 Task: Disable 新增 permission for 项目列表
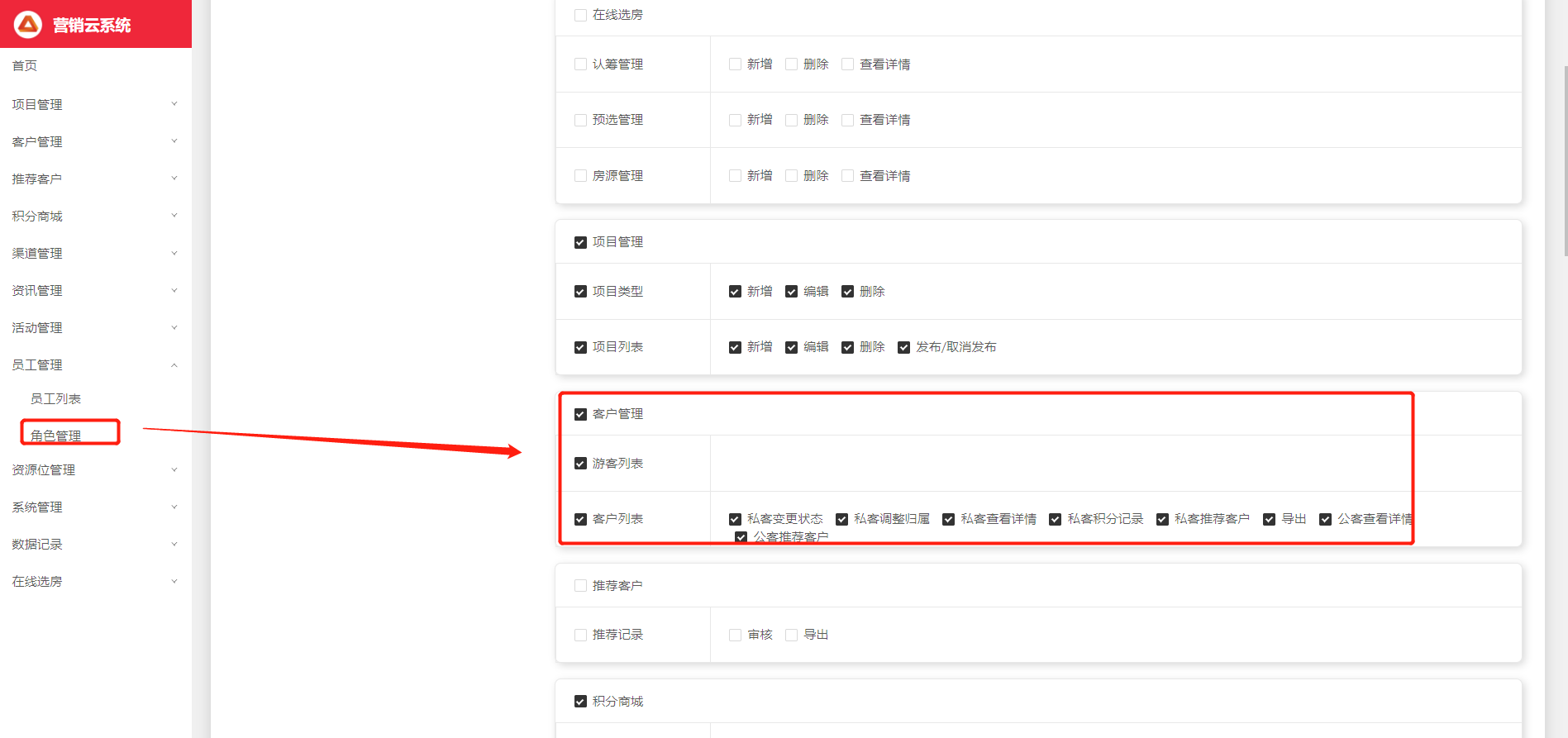(735, 347)
